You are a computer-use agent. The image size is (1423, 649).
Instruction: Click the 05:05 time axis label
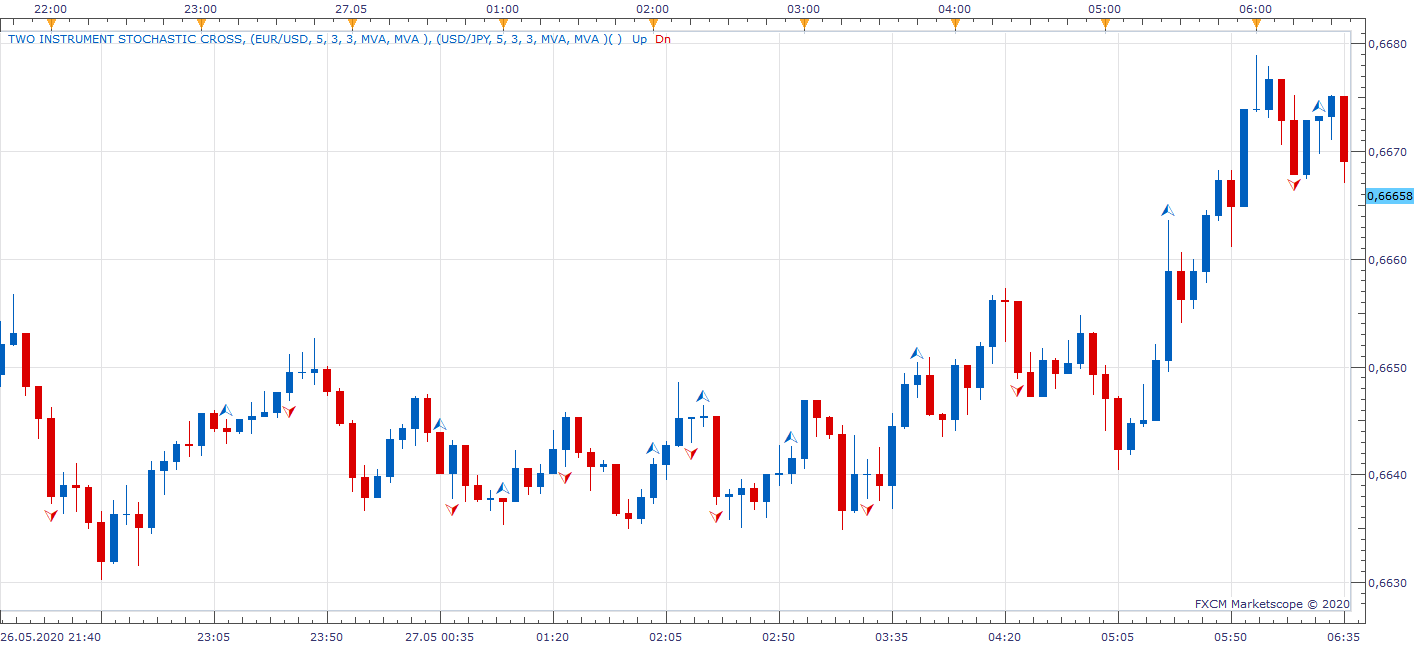tap(1117, 636)
